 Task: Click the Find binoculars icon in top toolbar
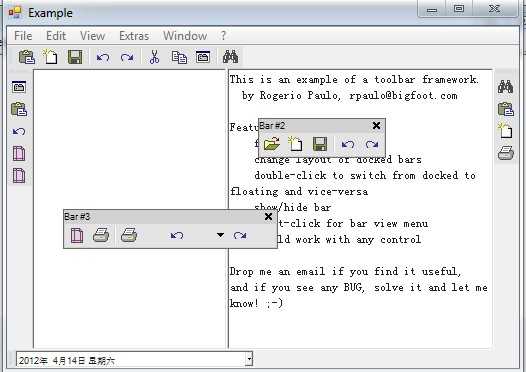[230, 57]
